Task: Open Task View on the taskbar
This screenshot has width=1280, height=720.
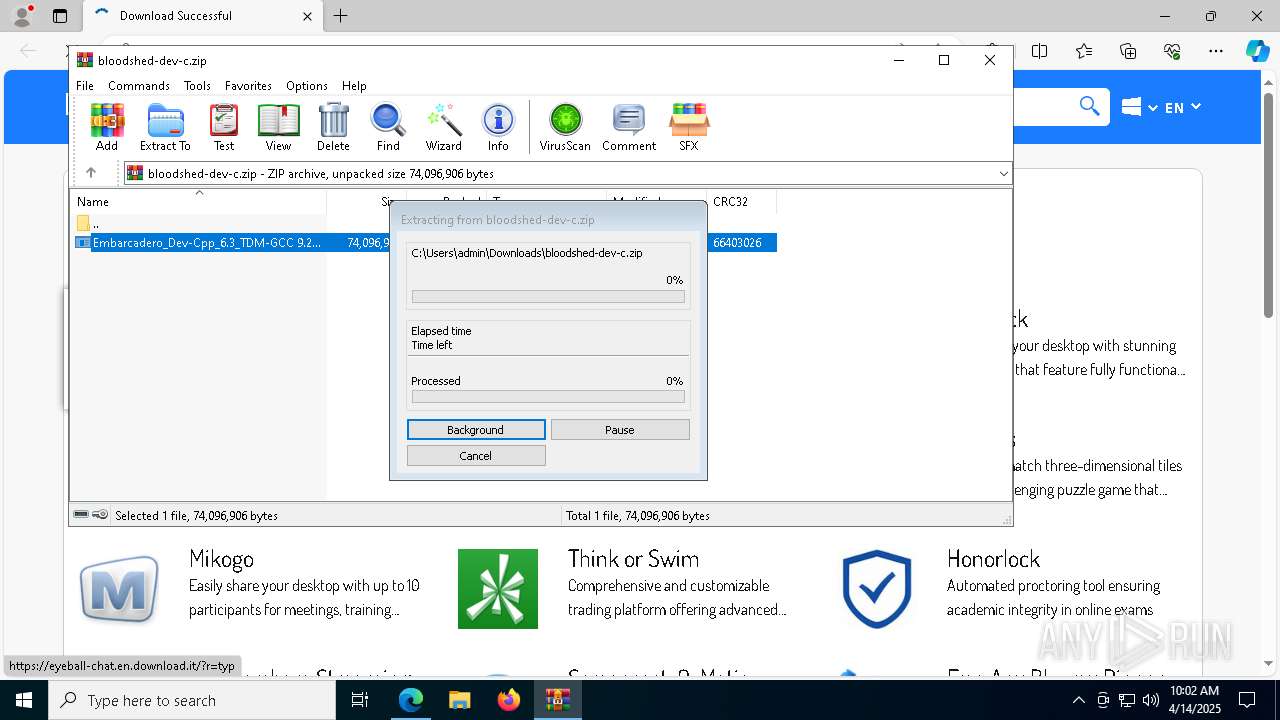Action: (x=361, y=700)
